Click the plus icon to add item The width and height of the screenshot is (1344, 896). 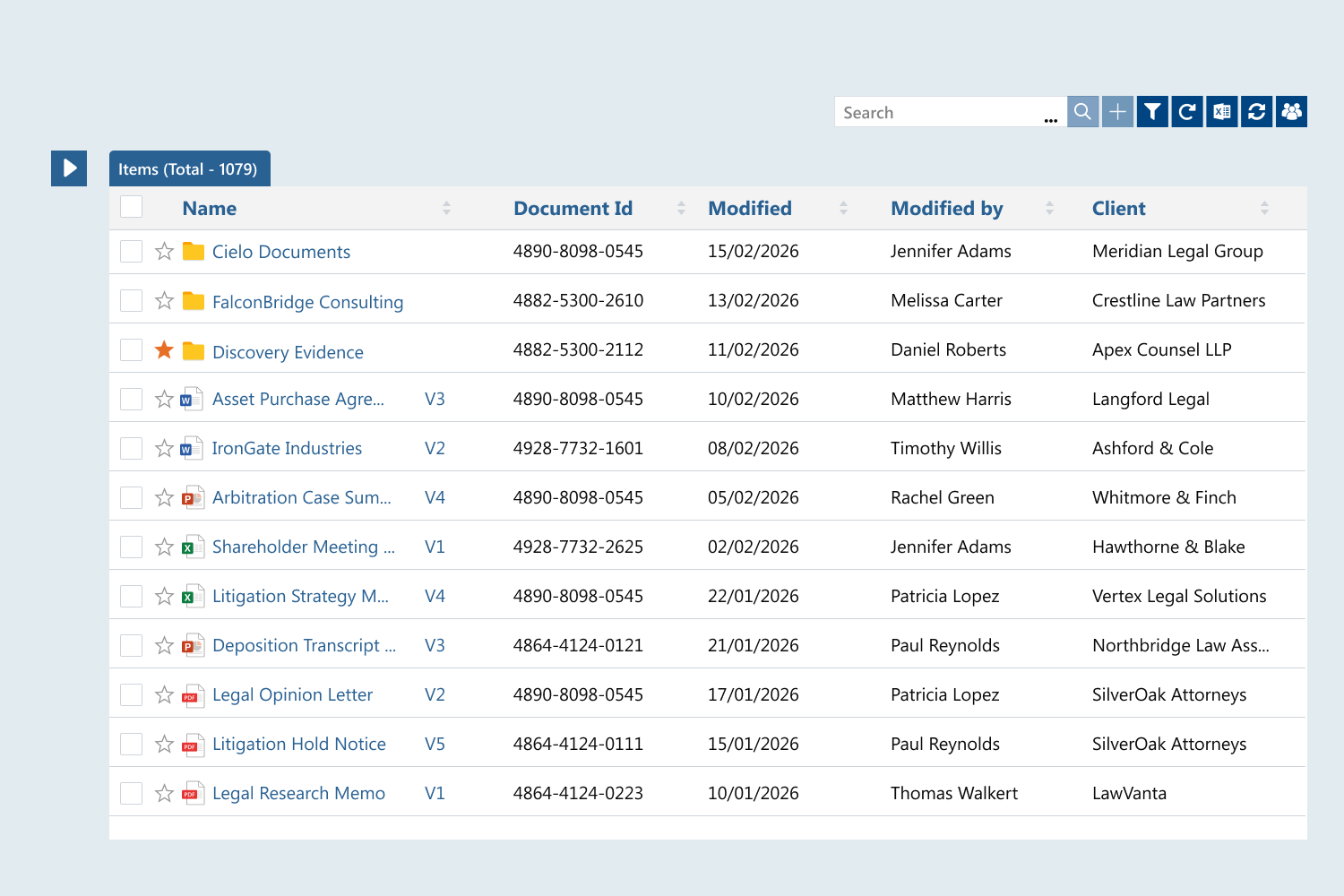coord(1117,112)
